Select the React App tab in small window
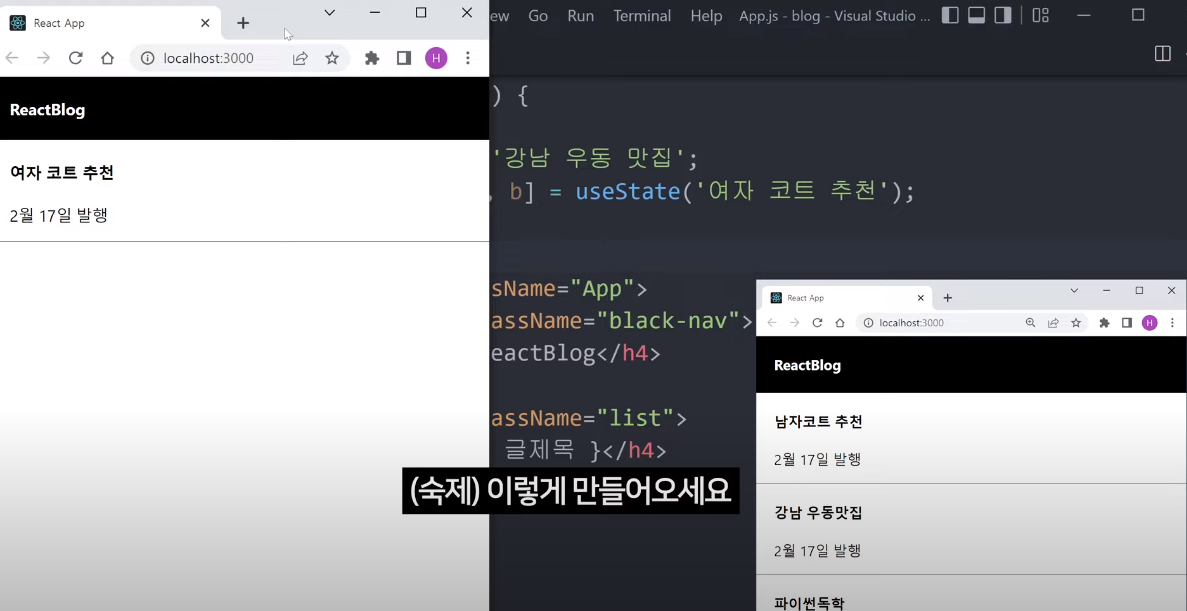 coord(847,298)
